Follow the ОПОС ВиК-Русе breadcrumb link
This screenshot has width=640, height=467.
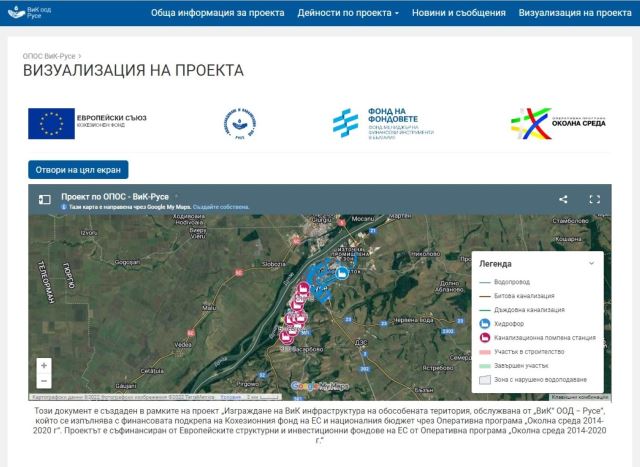pyautogui.click(x=49, y=56)
